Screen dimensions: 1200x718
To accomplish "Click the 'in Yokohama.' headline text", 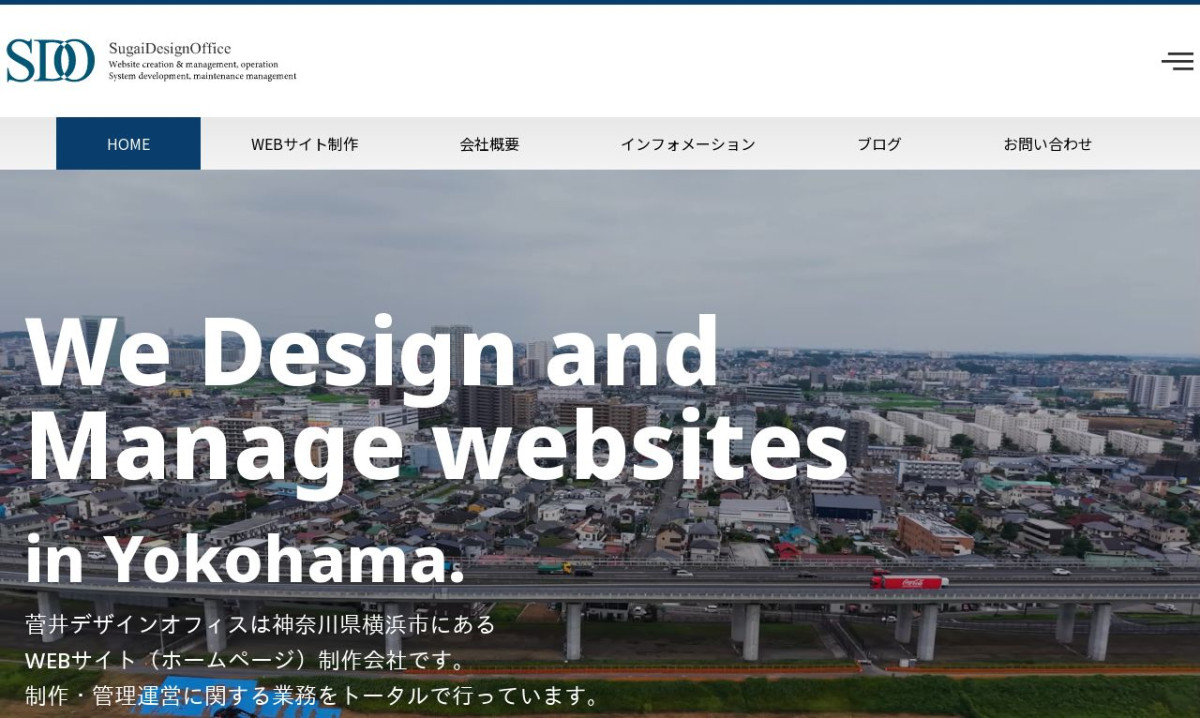I will (x=245, y=558).
